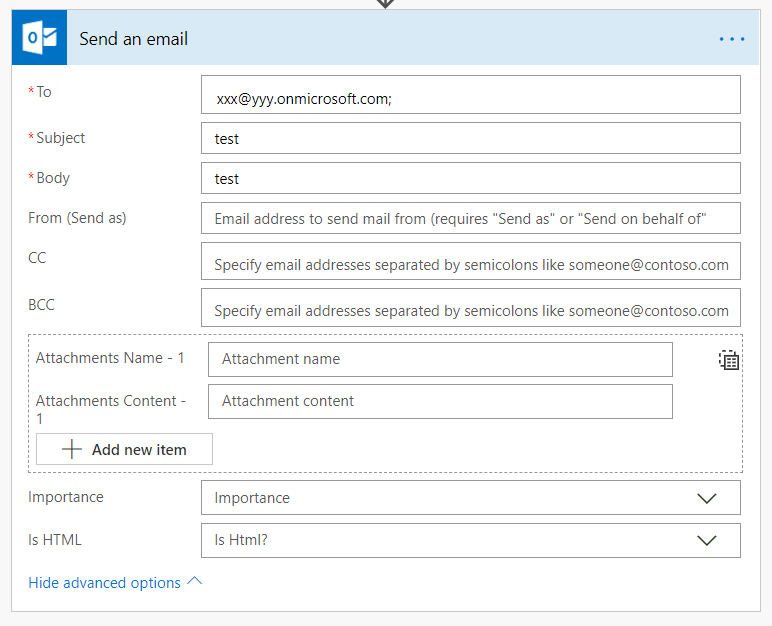Viewport: 772px width, 626px height.
Task: Click the plus icon in Add new item
Action: [x=71, y=449]
